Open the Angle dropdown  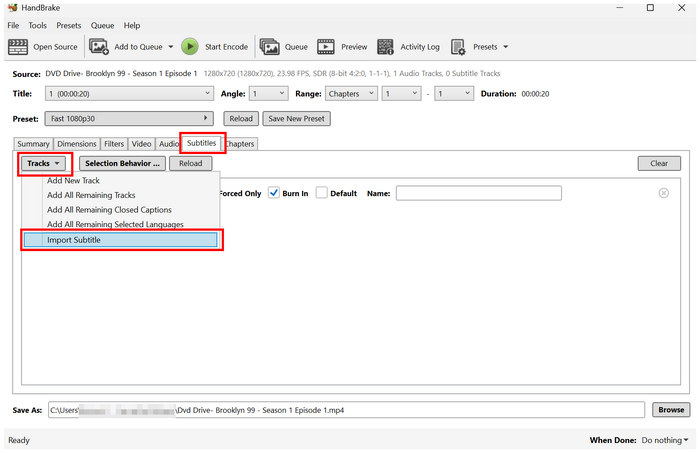[x=268, y=94]
